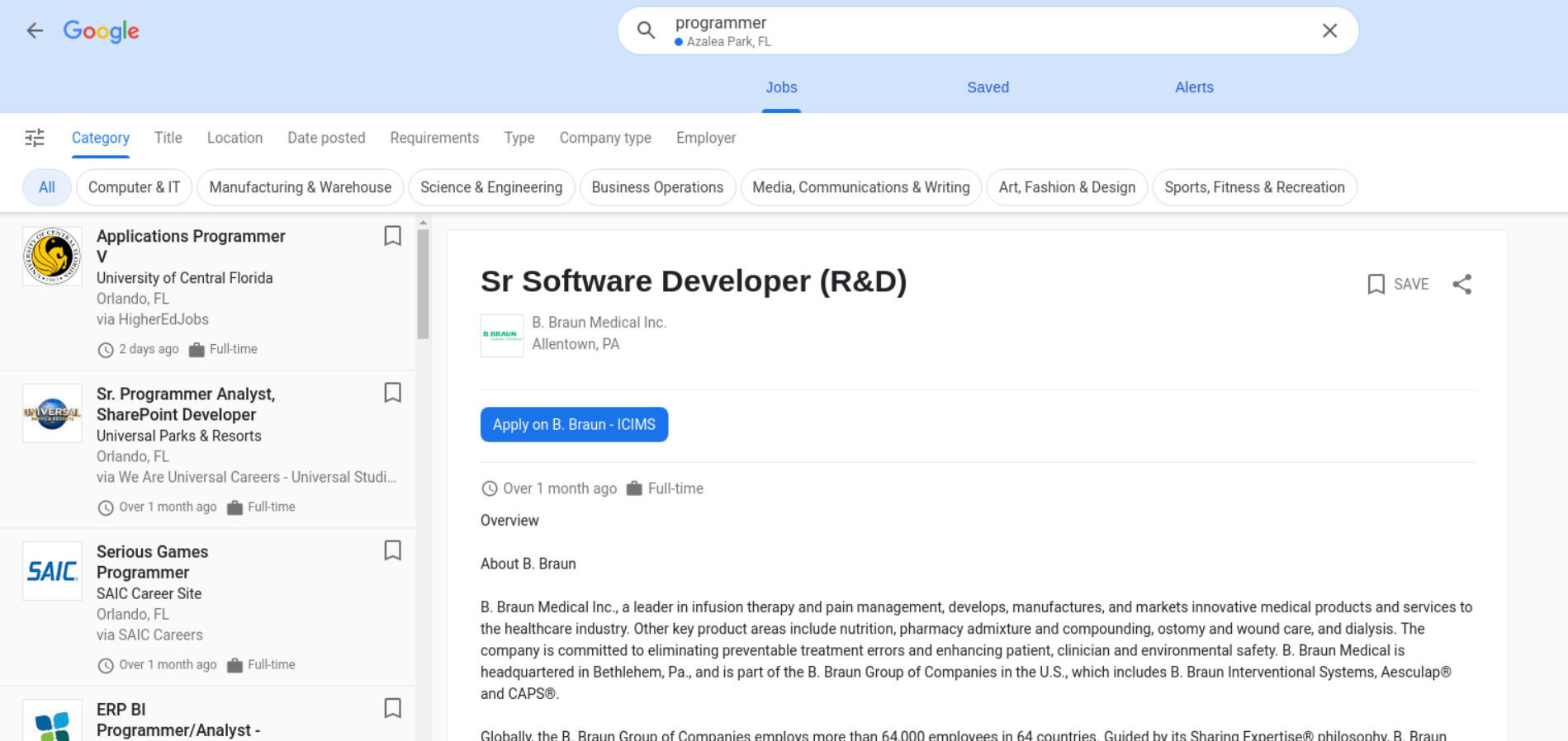Viewport: 1568px width, 741px height.
Task: Select the 'About B. Braun' heading
Action: click(x=528, y=564)
